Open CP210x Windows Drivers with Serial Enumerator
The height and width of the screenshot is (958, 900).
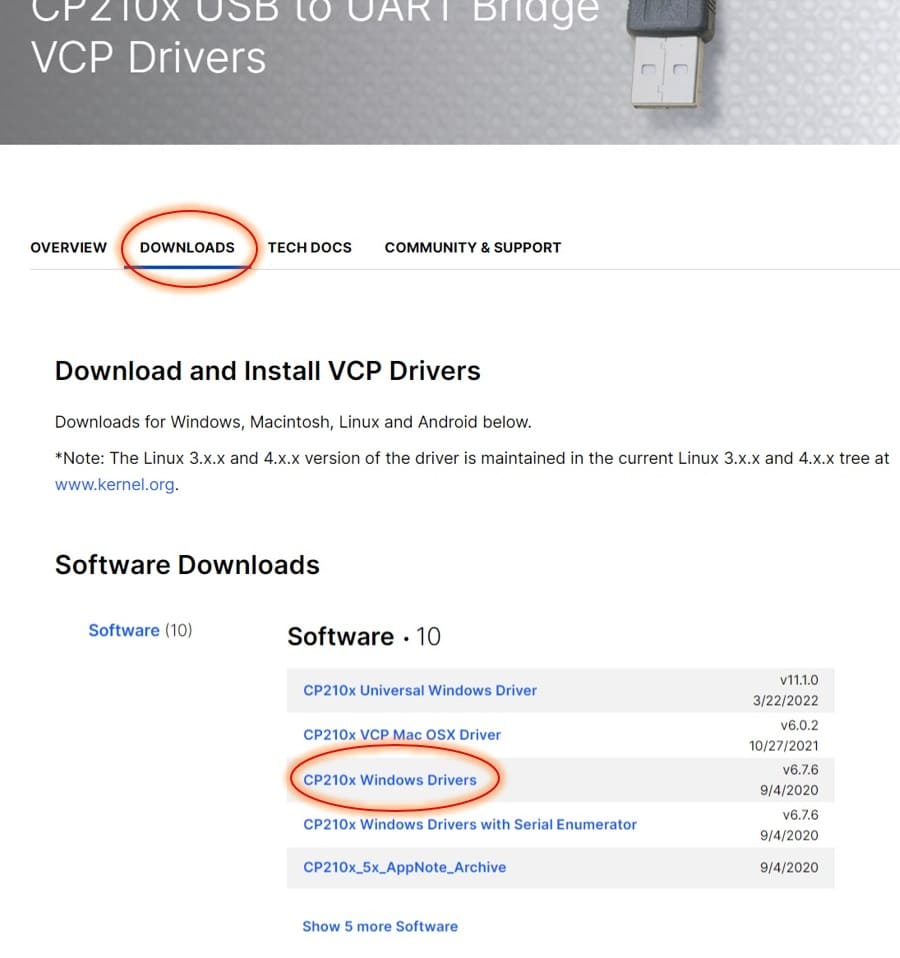470,824
